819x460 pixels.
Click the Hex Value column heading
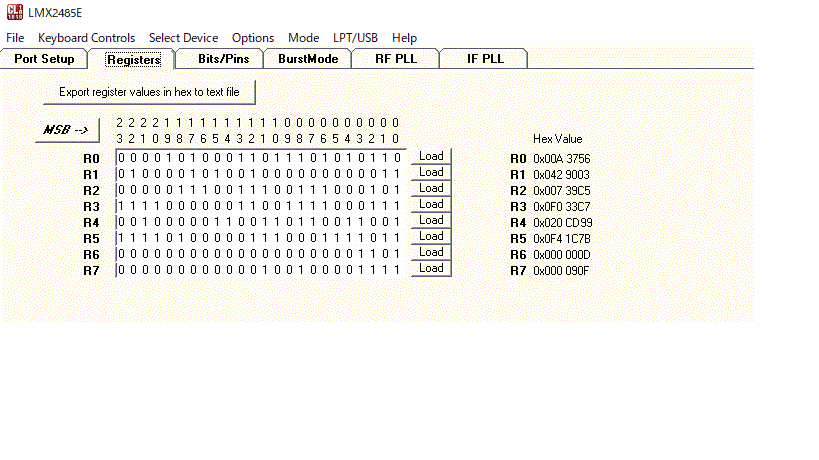(x=557, y=139)
